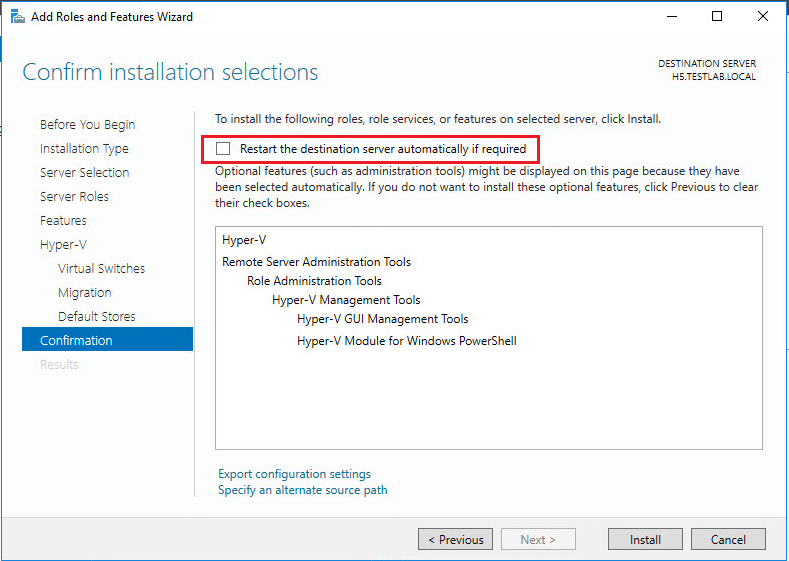Image resolution: width=789 pixels, height=561 pixels.
Task: Cancel the wizard
Action: tap(728, 539)
